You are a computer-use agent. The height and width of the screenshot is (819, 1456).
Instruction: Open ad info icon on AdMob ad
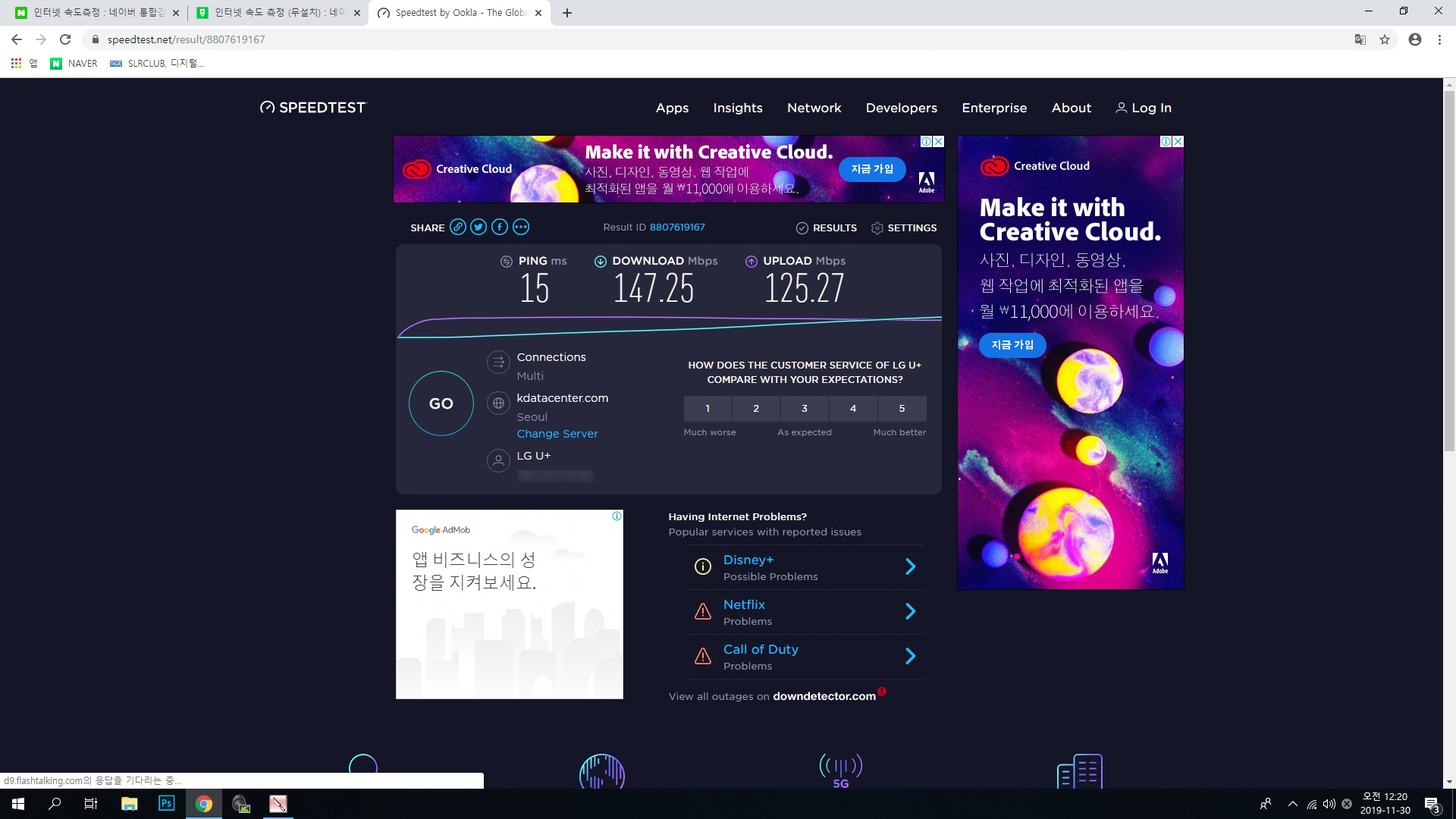pos(617,516)
